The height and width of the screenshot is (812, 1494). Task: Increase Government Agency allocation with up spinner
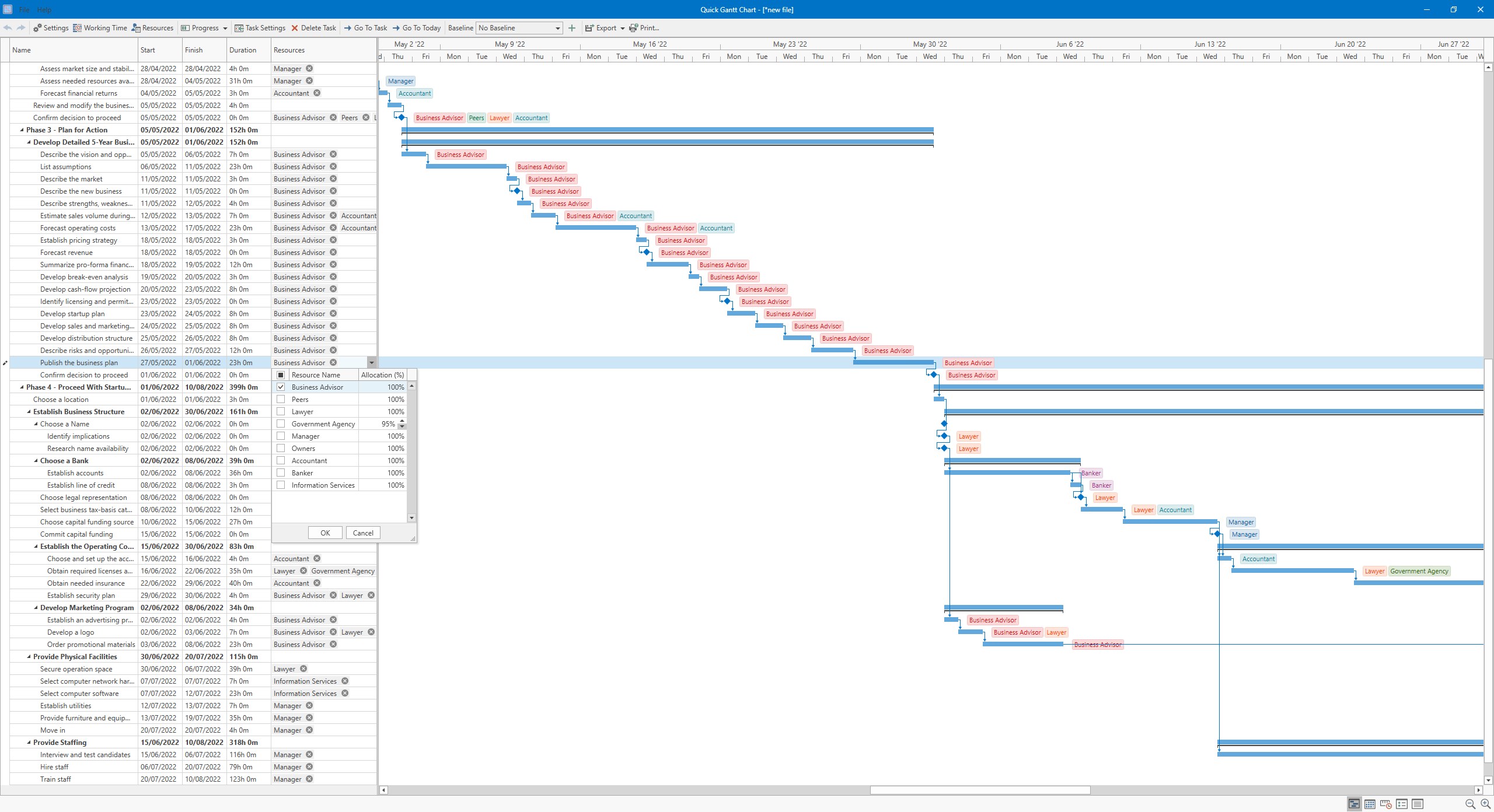tap(402, 421)
